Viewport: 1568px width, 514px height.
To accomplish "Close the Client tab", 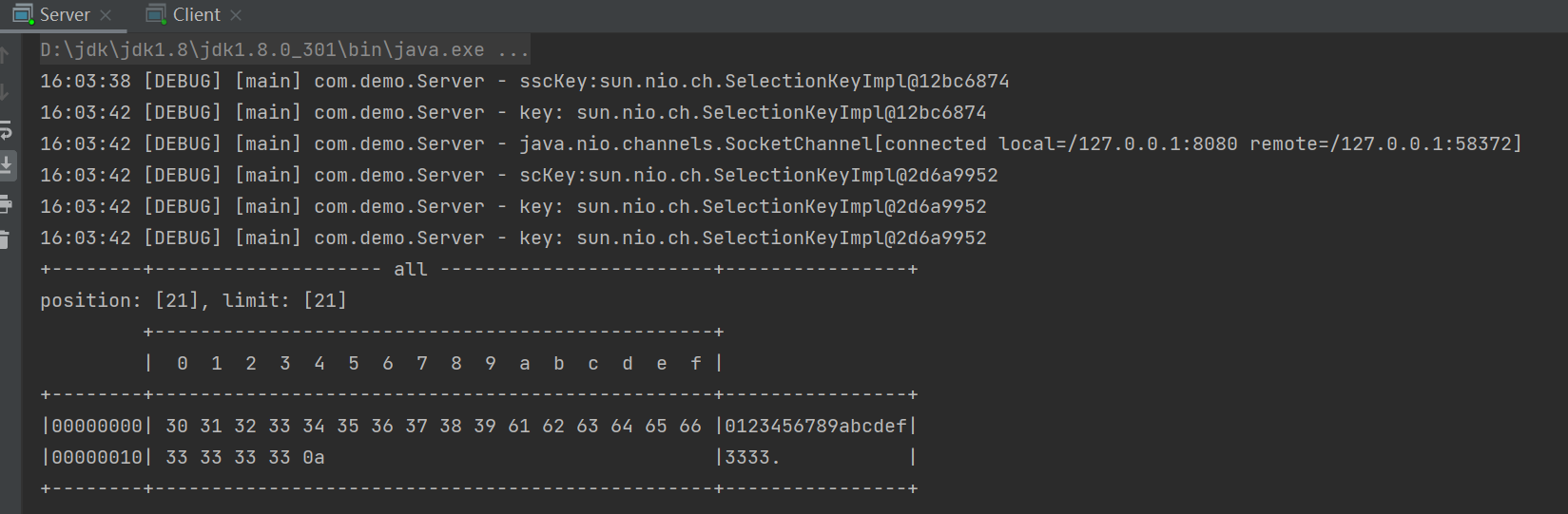I will pyautogui.click(x=236, y=15).
